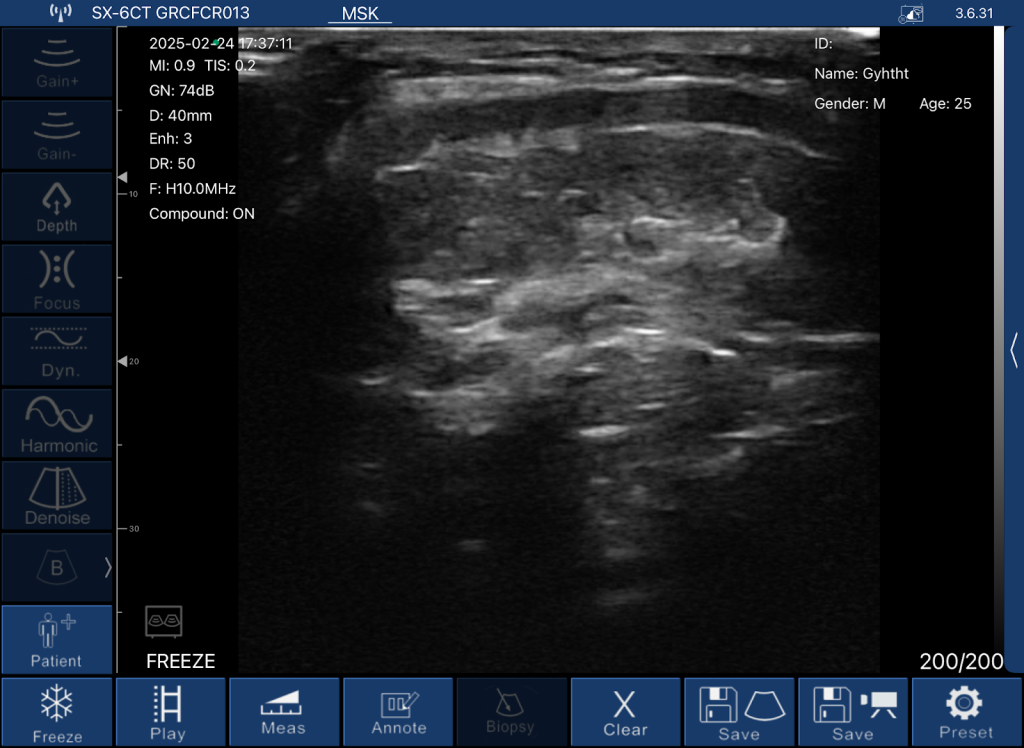The height and width of the screenshot is (748, 1024).
Task: Tap the wireless probe signal icon
Action: click(x=61, y=12)
